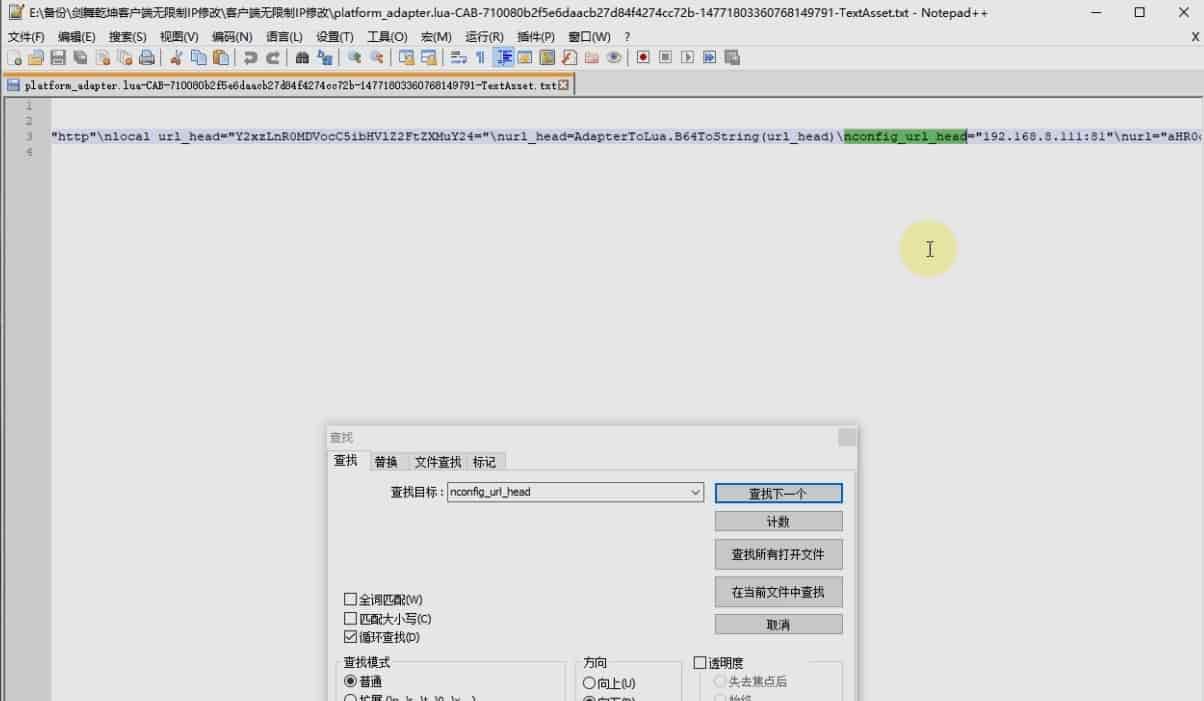Viewport: 1204px width, 701px height.
Task: Click the 在当前文件中查找 button
Action: click(778, 592)
